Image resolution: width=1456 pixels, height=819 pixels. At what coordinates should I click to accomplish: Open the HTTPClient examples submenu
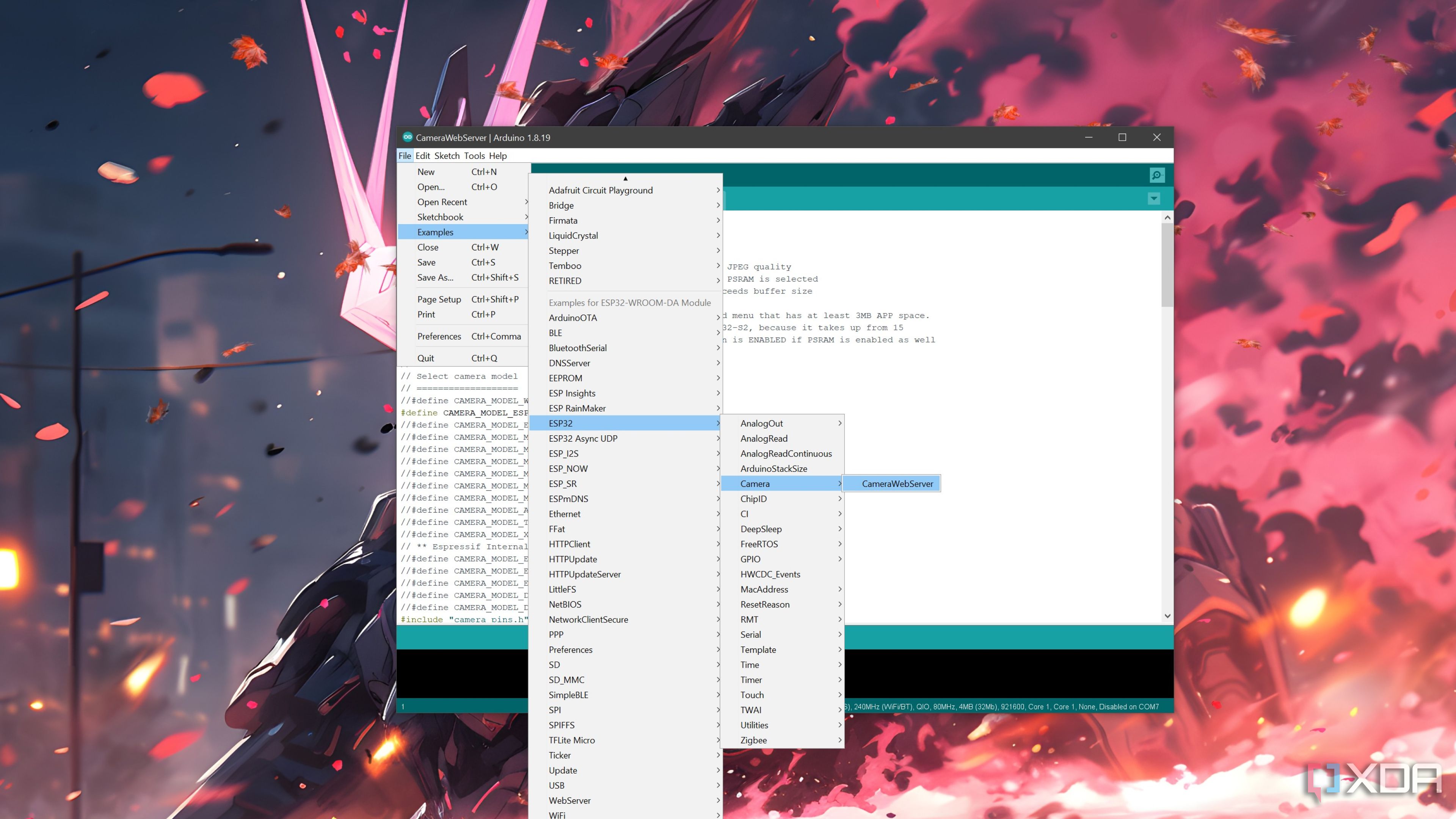pos(626,544)
